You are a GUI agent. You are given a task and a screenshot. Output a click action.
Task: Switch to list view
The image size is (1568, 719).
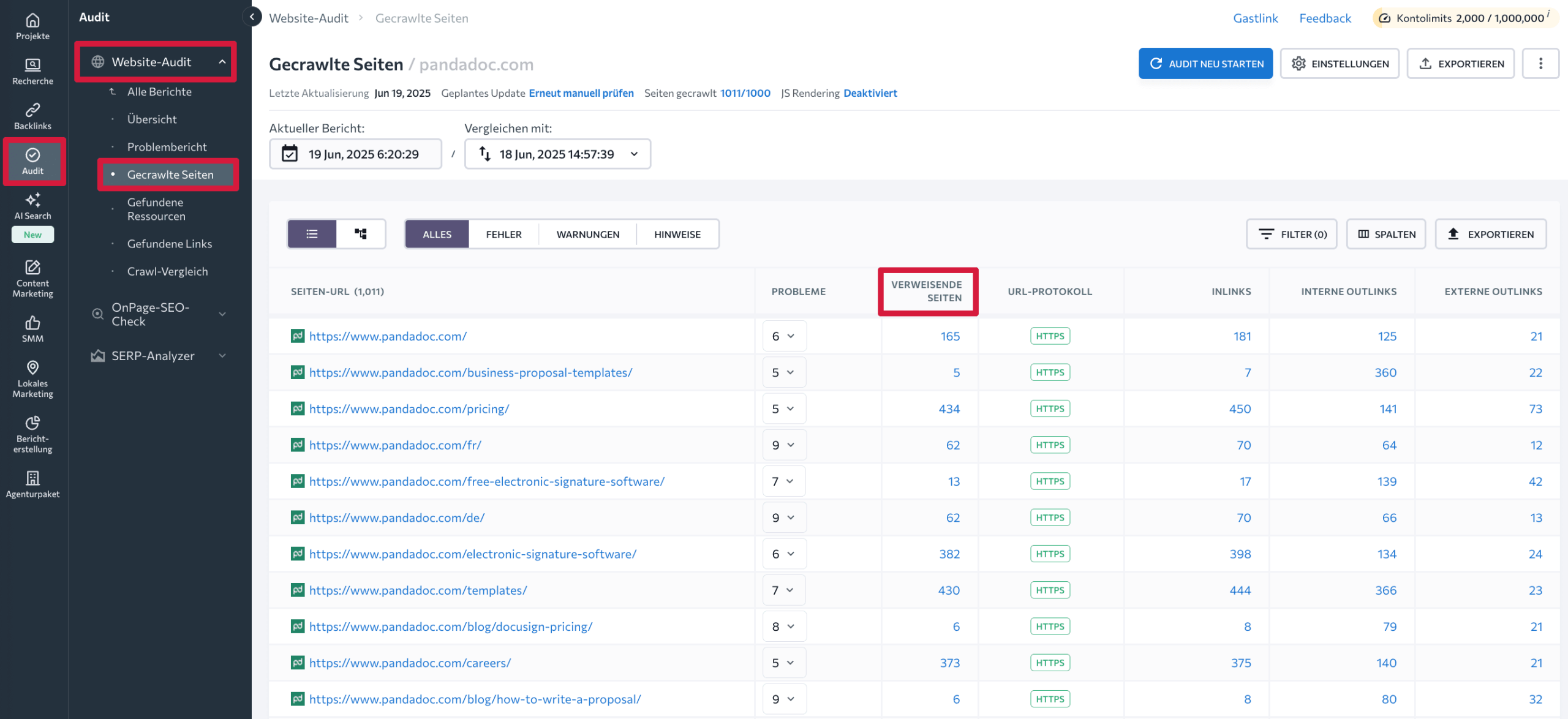(312, 234)
